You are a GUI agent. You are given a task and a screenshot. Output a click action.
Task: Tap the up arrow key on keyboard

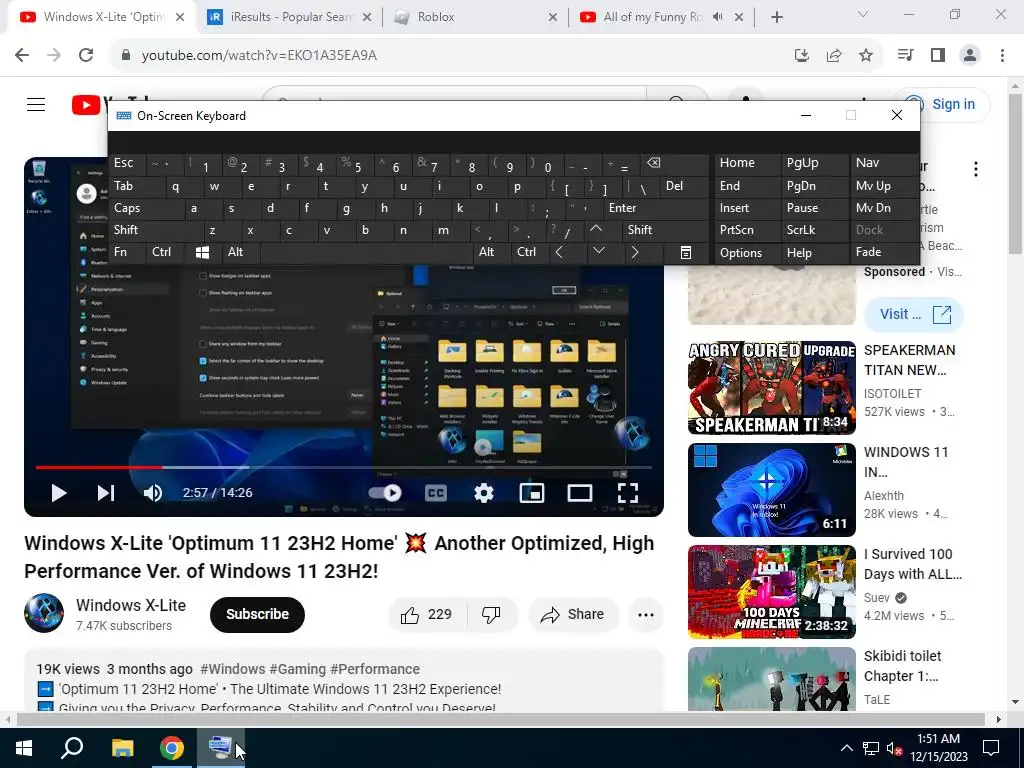tap(596, 230)
